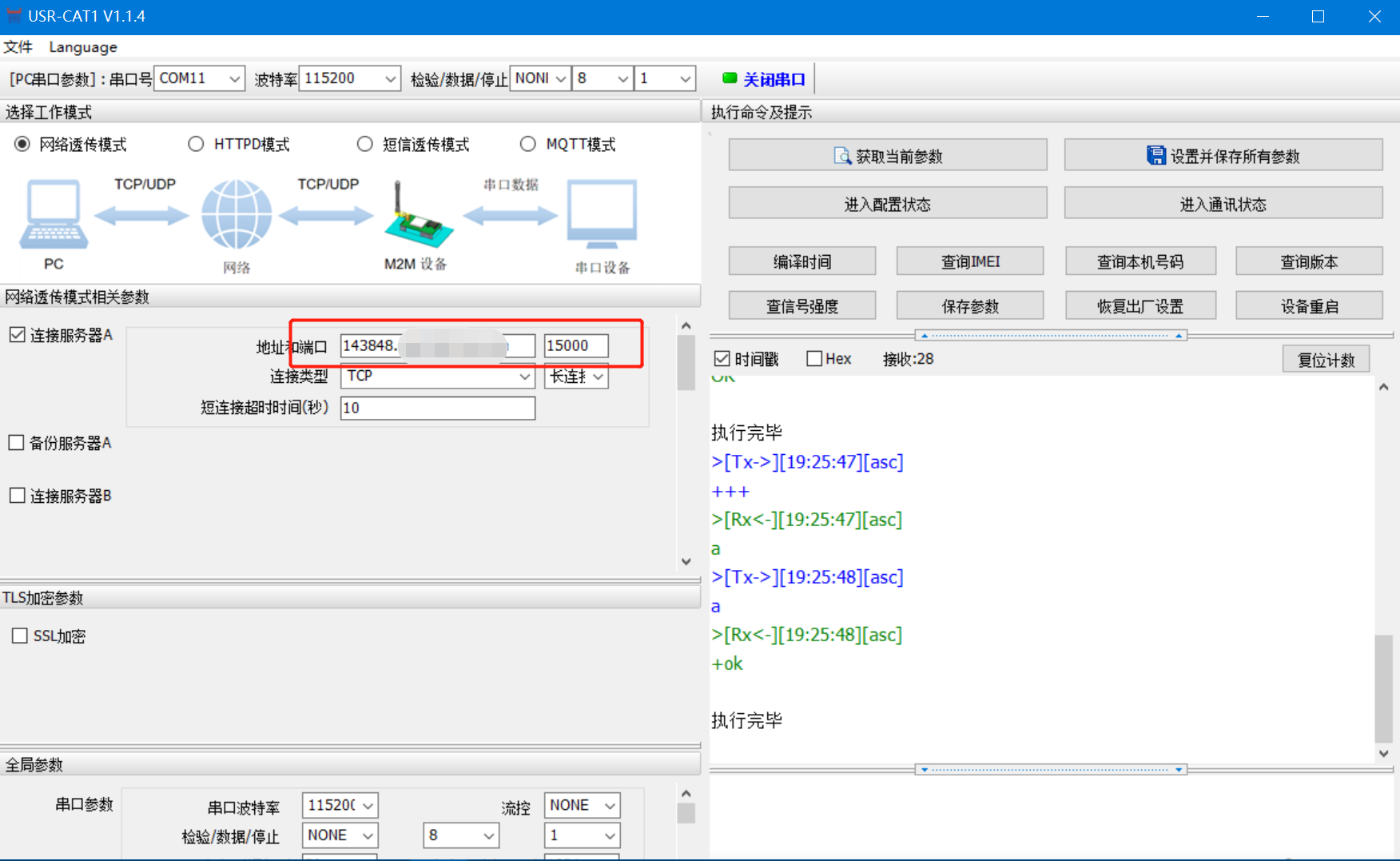
Task: Enable the SSL encryption checkbox
Action: pos(20,636)
